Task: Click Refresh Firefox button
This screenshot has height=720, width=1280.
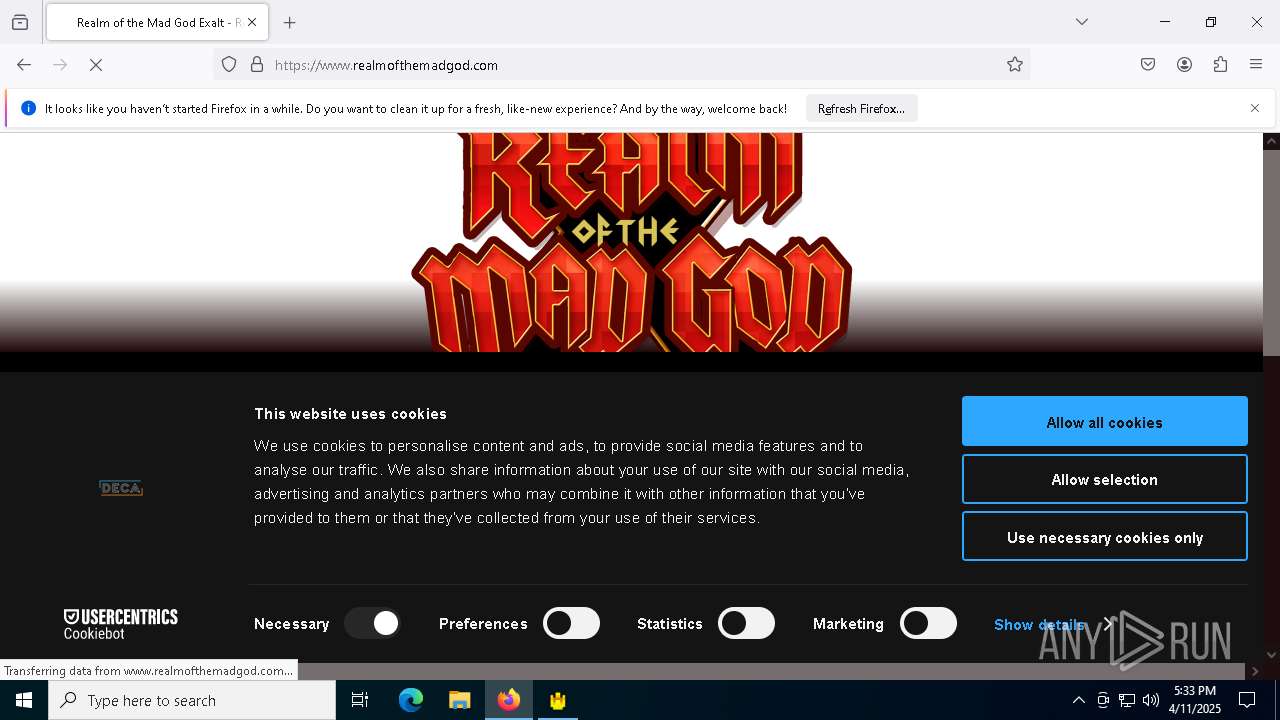Action: point(861,108)
